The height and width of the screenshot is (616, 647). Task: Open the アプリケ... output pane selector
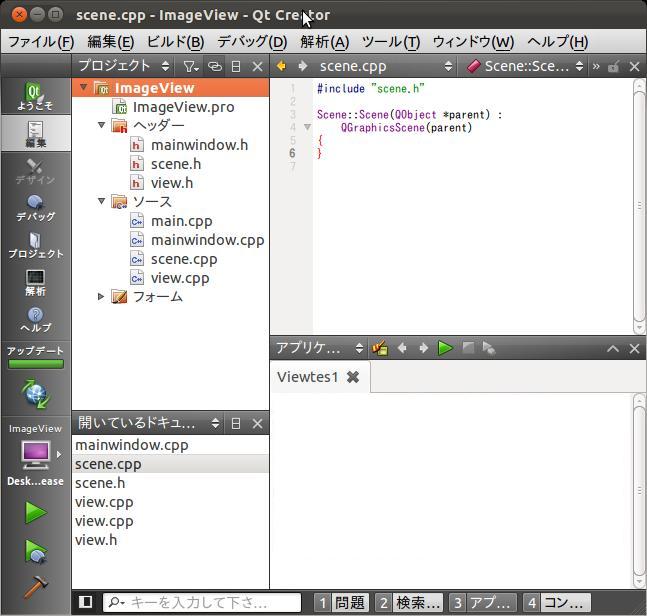[319, 348]
